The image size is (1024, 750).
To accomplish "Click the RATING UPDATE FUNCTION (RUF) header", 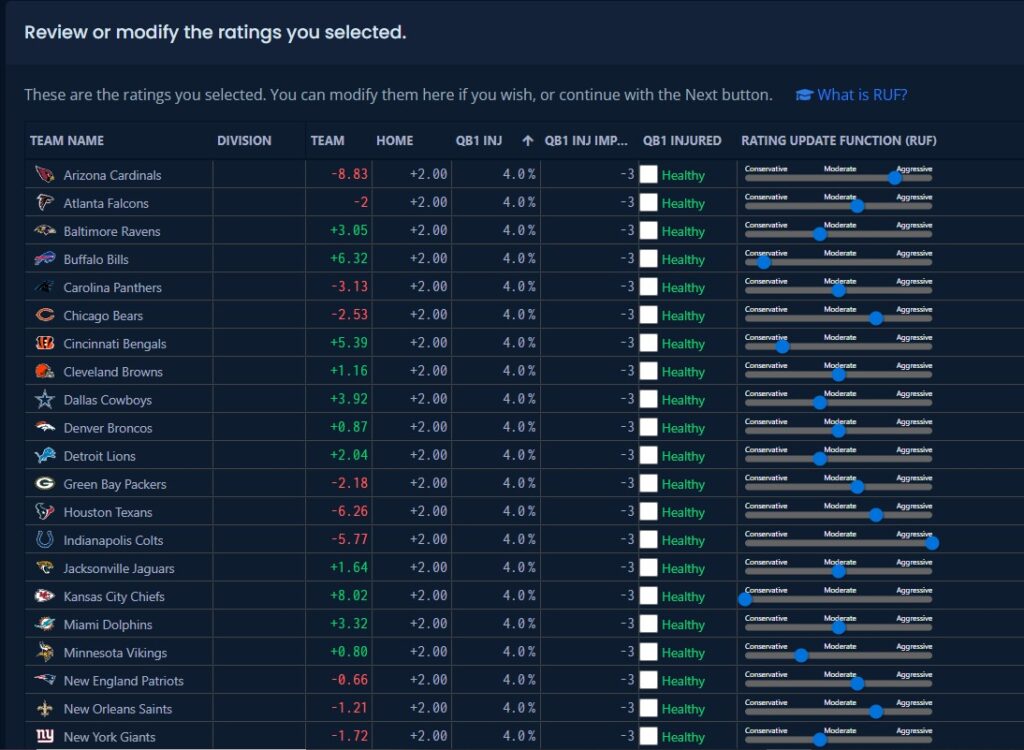I will 839,140.
